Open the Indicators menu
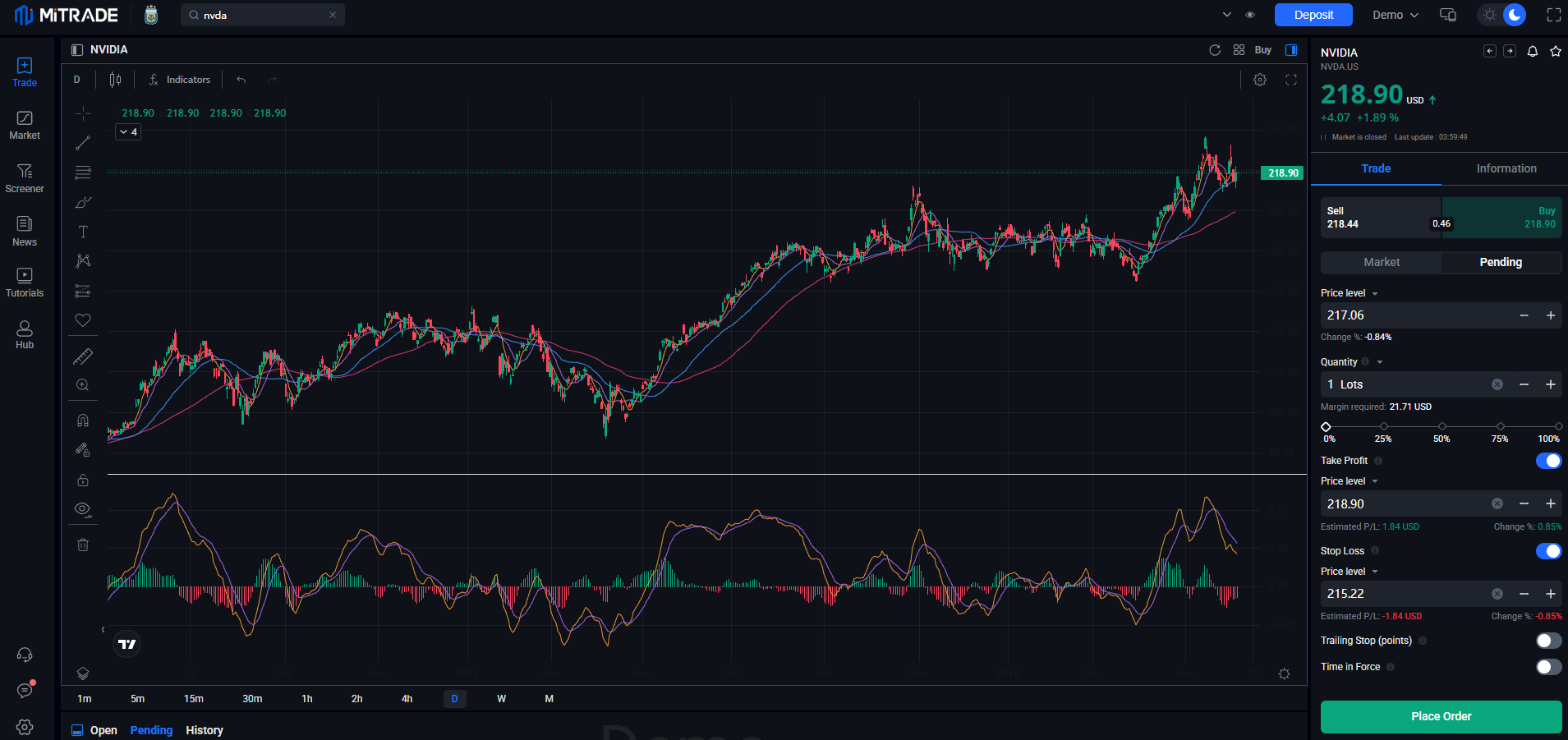The height and width of the screenshot is (740, 1568). (180, 80)
